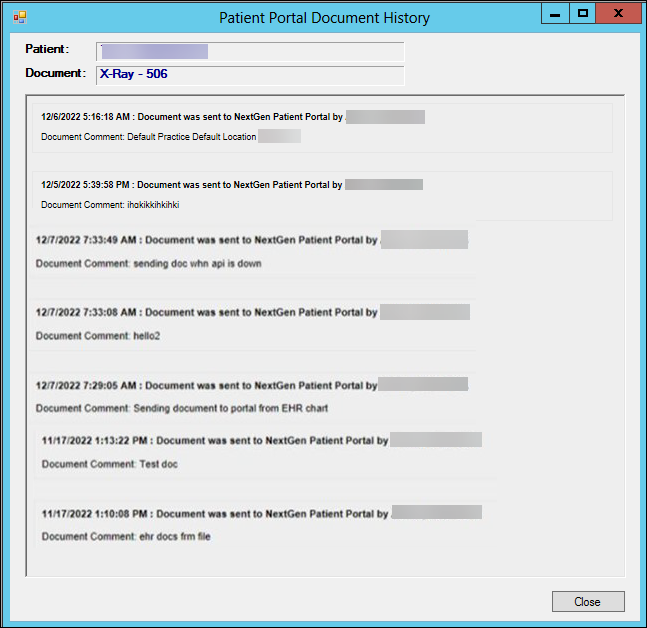Click the Close button
Viewport: 647px width, 628px height.
point(588,601)
